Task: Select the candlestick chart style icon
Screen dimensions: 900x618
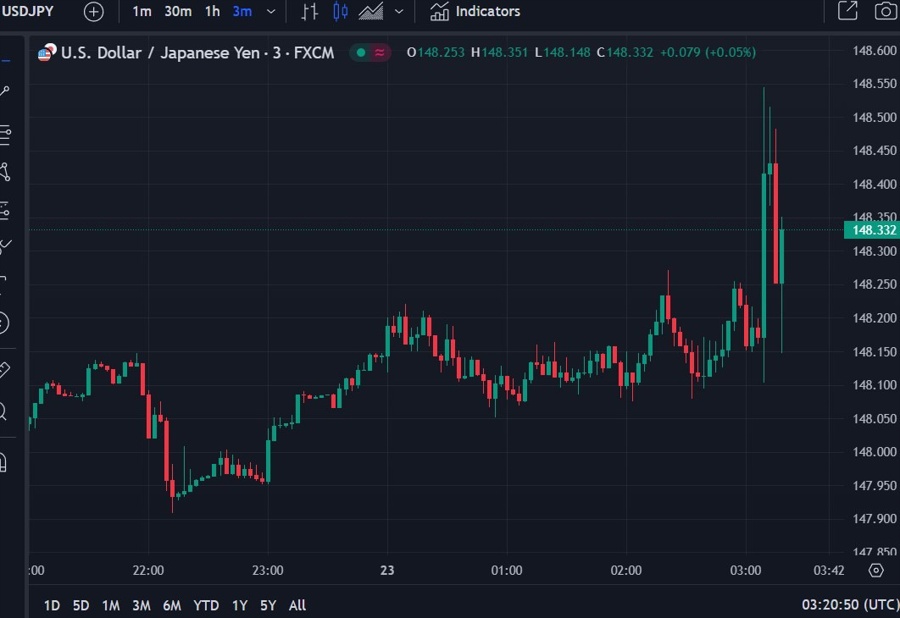Action: click(x=341, y=11)
